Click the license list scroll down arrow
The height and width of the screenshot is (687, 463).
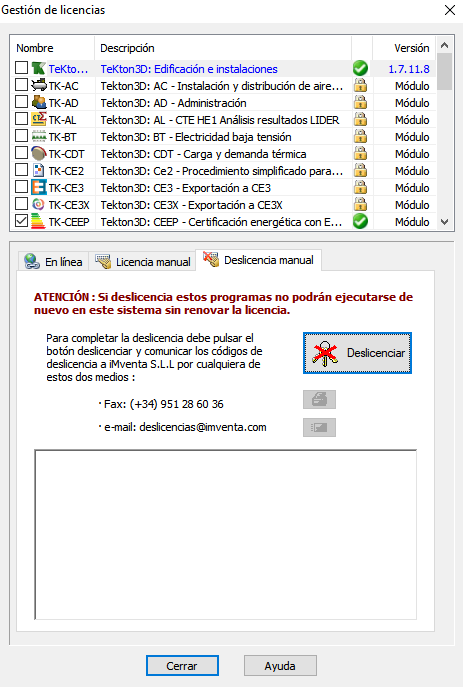[445, 222]
